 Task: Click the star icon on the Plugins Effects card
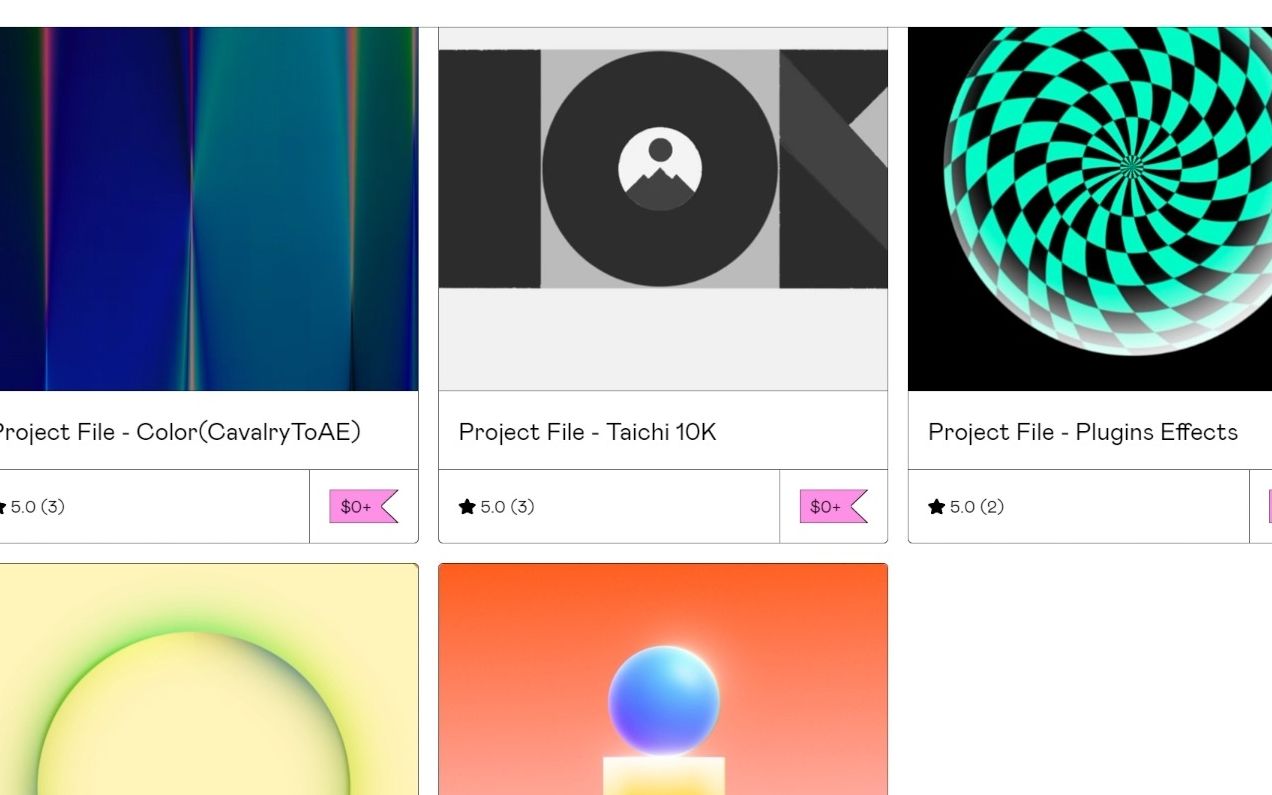[936, 507]
